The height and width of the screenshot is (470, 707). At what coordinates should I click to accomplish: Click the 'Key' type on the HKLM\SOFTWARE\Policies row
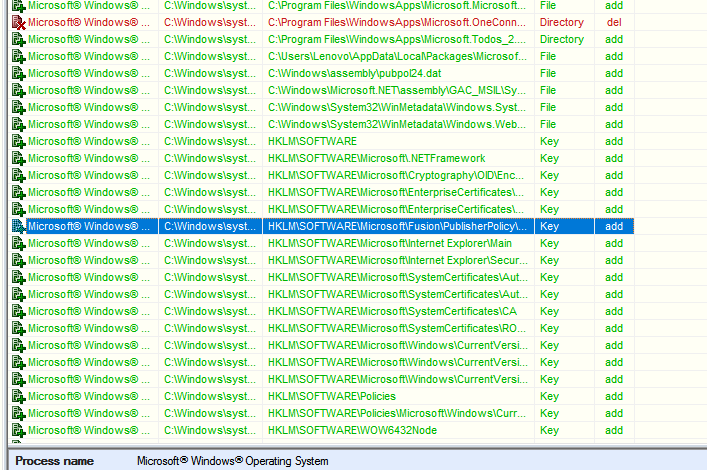549,396
